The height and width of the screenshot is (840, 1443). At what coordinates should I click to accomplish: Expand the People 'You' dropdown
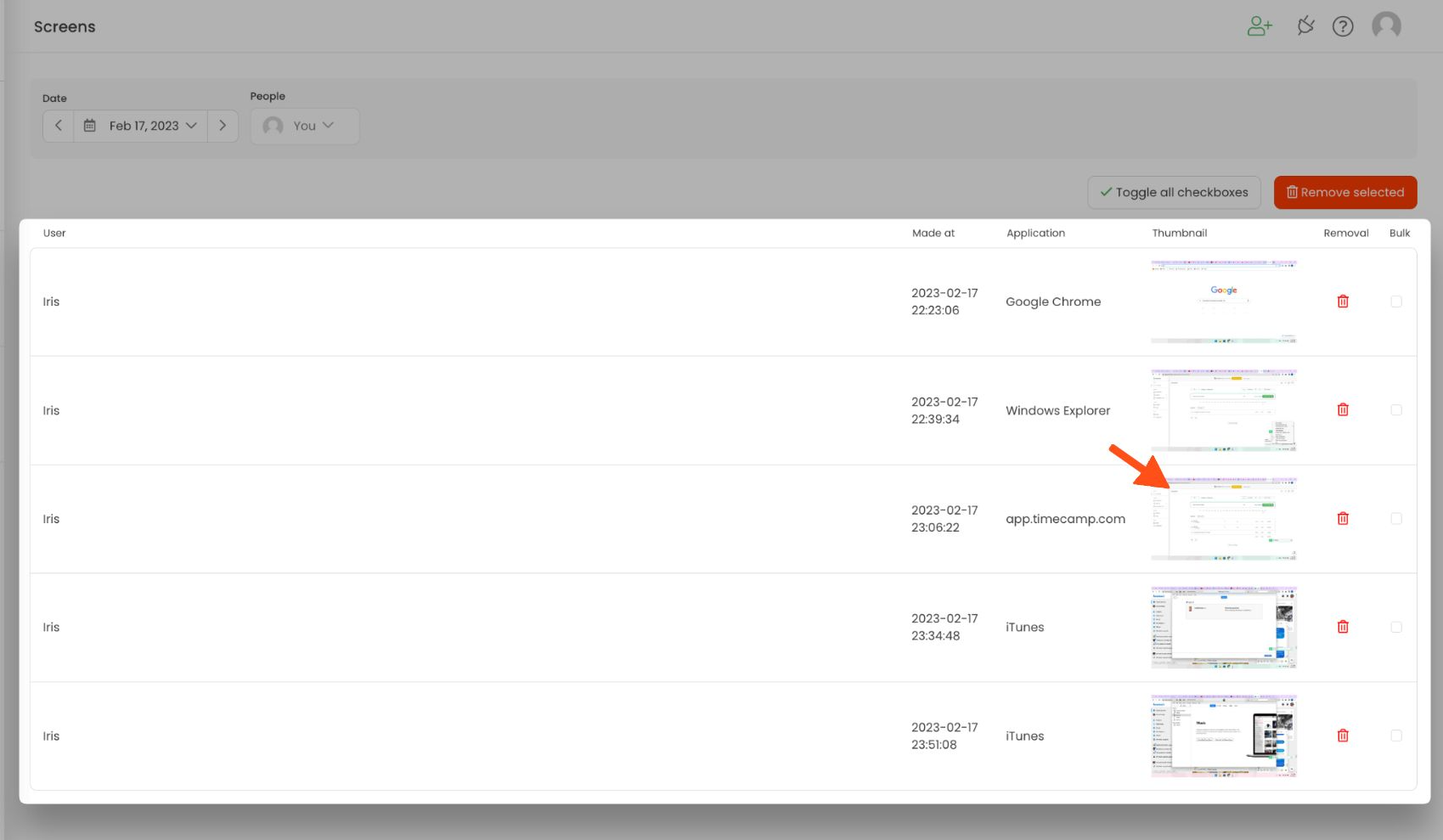tap(304, 126)
